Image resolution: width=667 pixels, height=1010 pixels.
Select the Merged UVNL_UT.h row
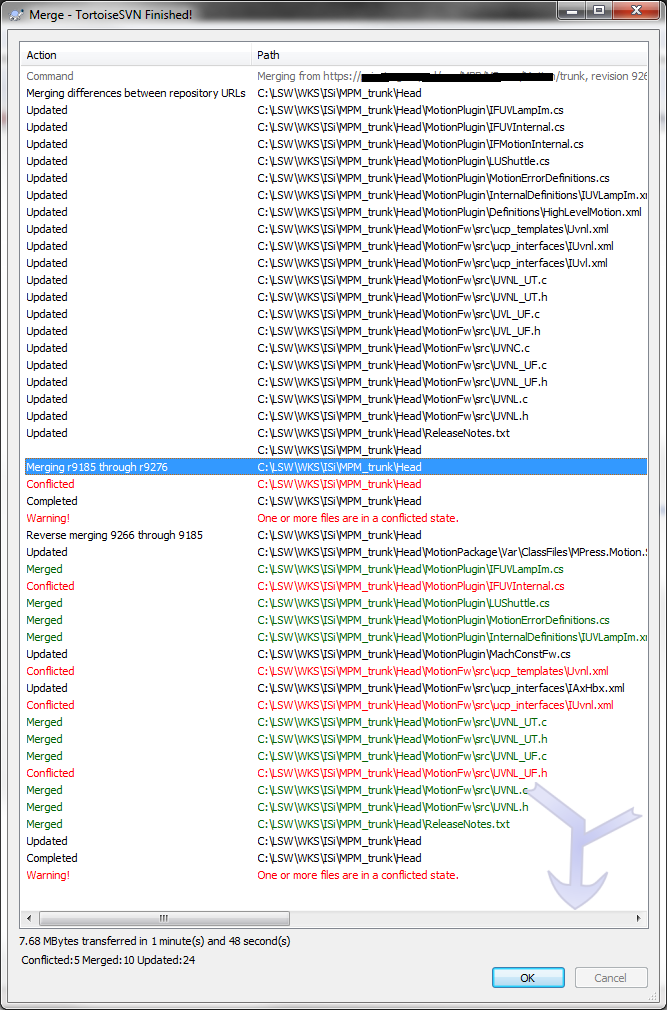coord(334,739)
